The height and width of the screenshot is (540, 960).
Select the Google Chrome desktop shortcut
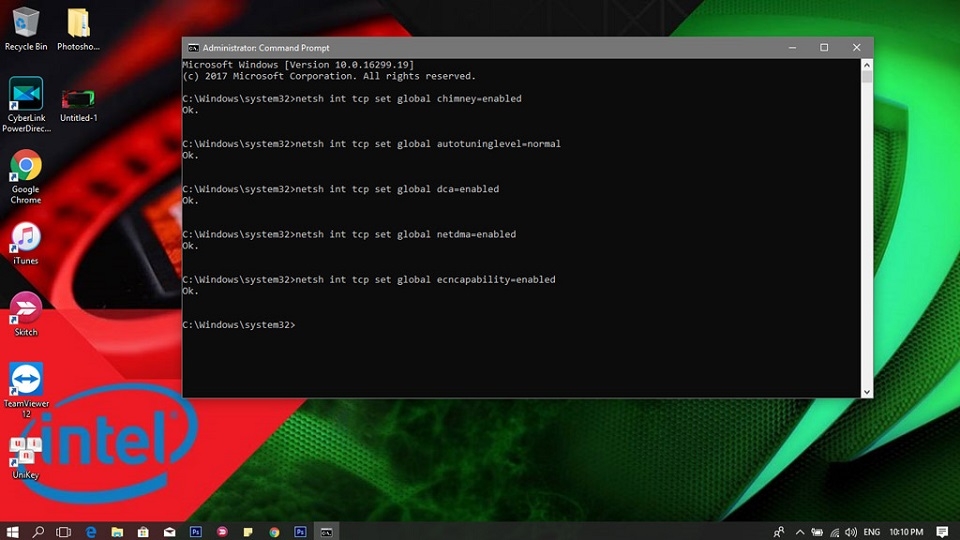pos(26,176)
